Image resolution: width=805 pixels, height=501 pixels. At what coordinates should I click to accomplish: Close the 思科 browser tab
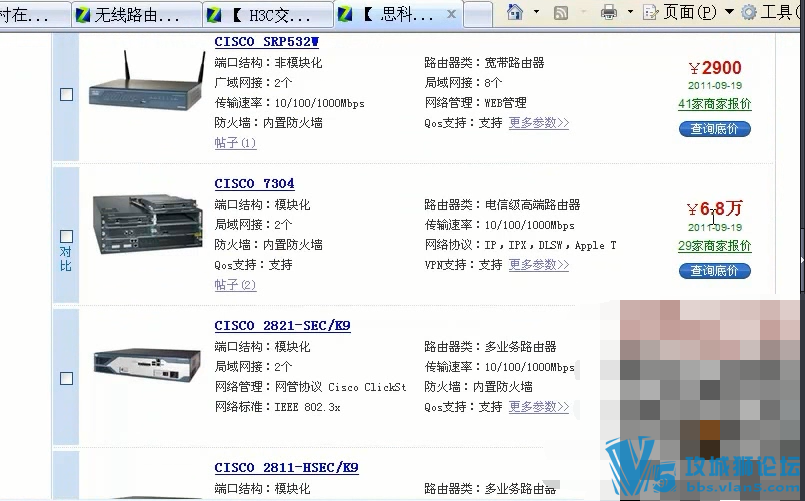coord(451,14)
